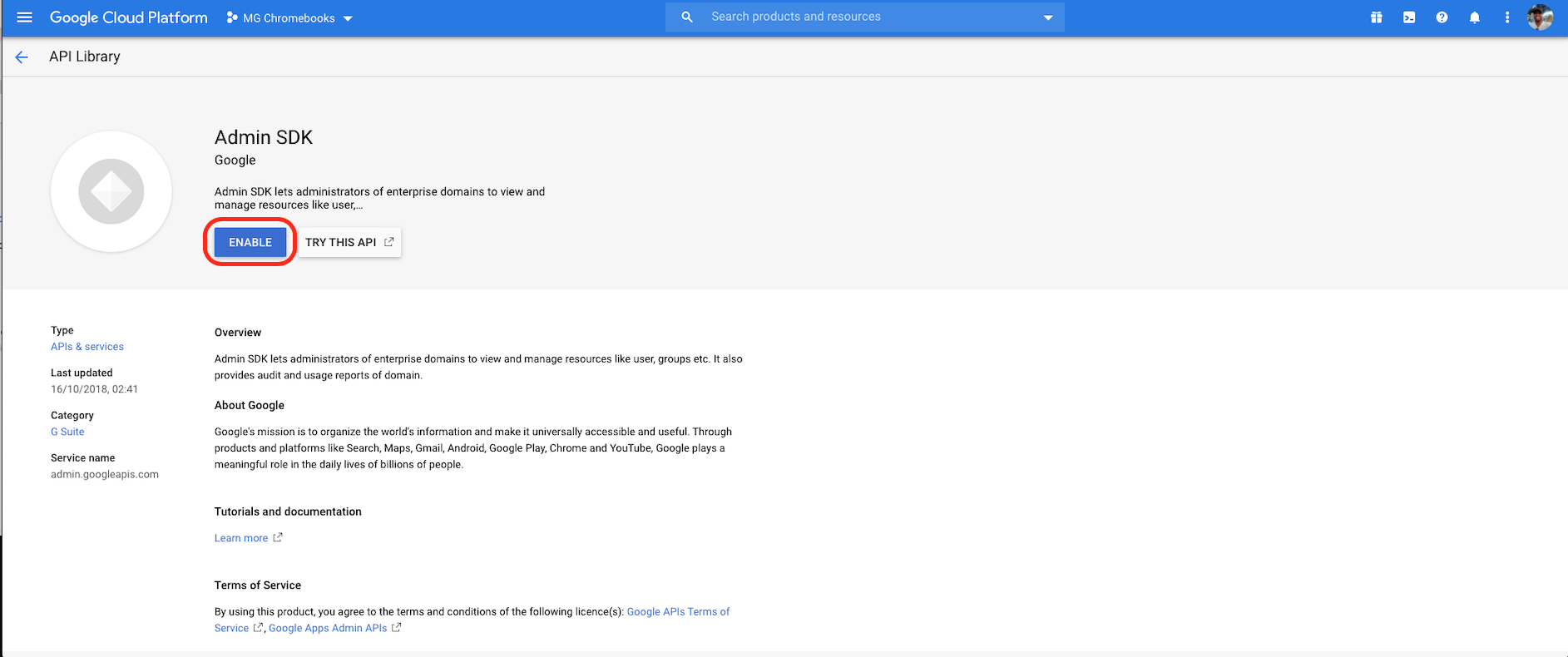Open the APIs & services link

[87, 347]
